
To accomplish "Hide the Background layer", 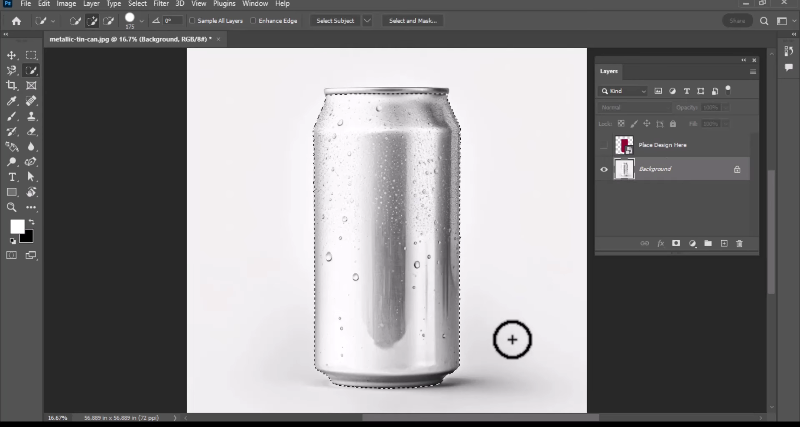I will [603, 169].
